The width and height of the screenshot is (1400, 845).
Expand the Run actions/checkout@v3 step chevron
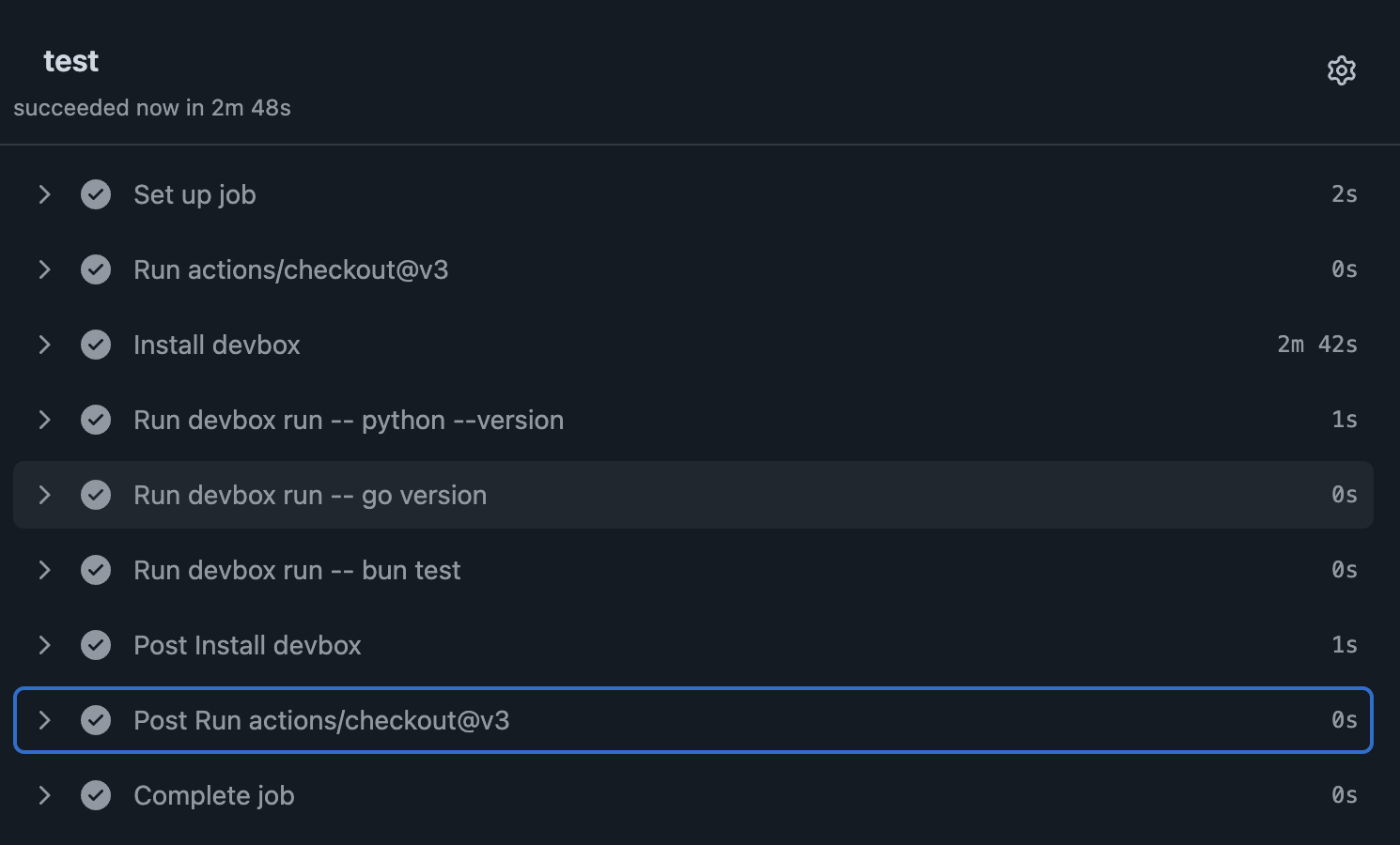coord(44,269)
